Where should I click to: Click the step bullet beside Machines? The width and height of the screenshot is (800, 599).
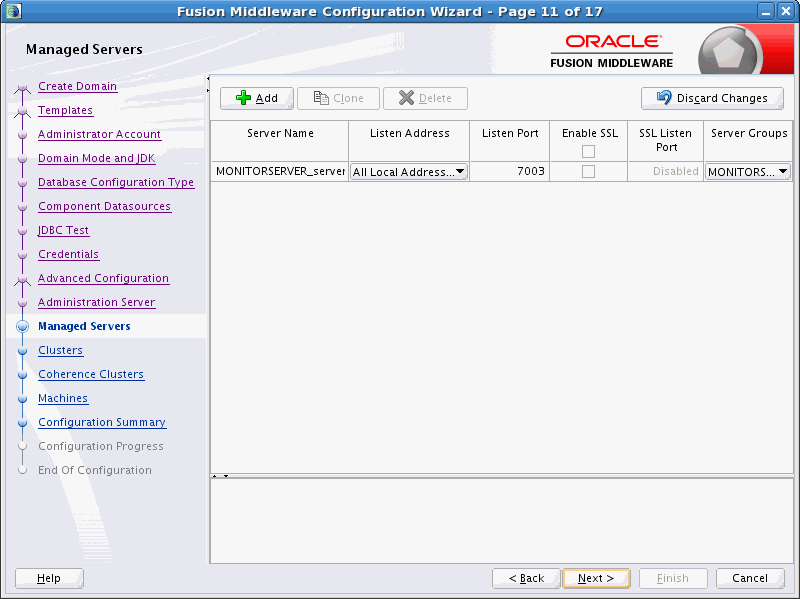(x=22, y=398)
